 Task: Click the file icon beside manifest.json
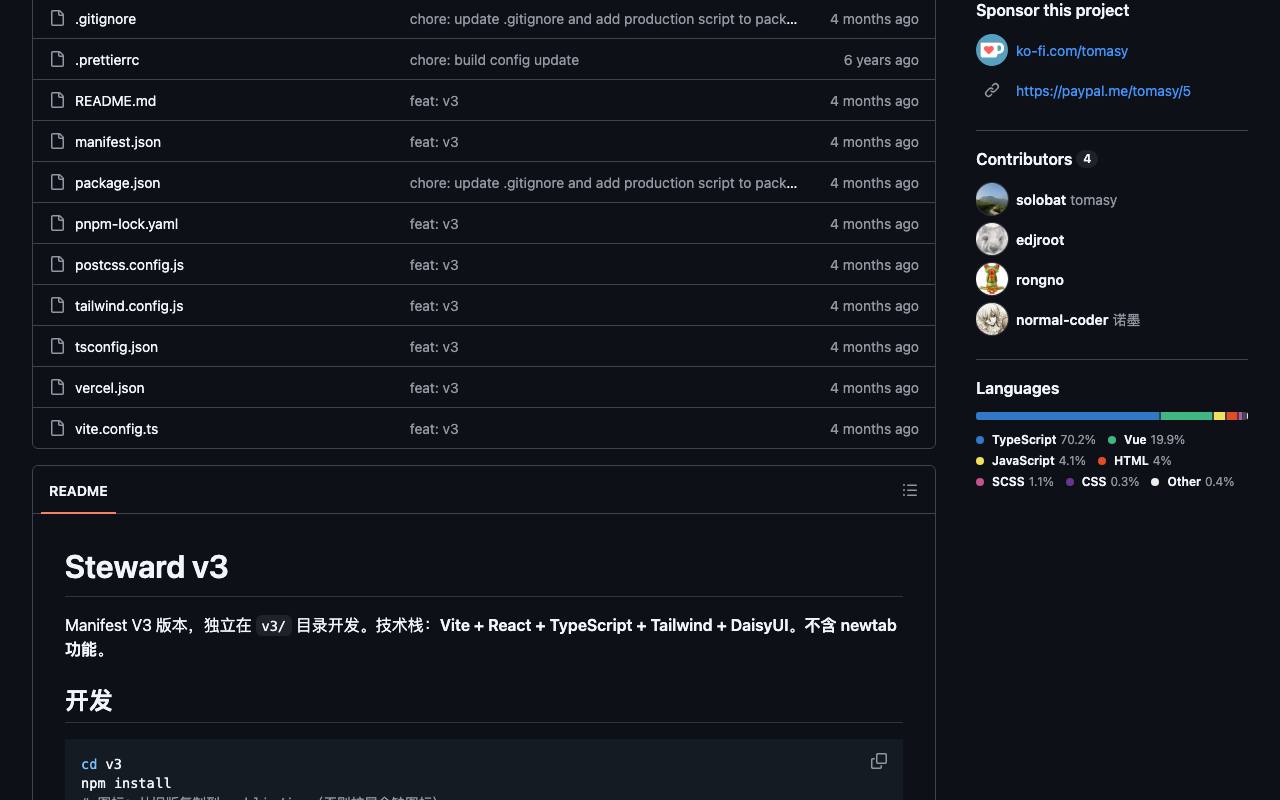(57, 141)
